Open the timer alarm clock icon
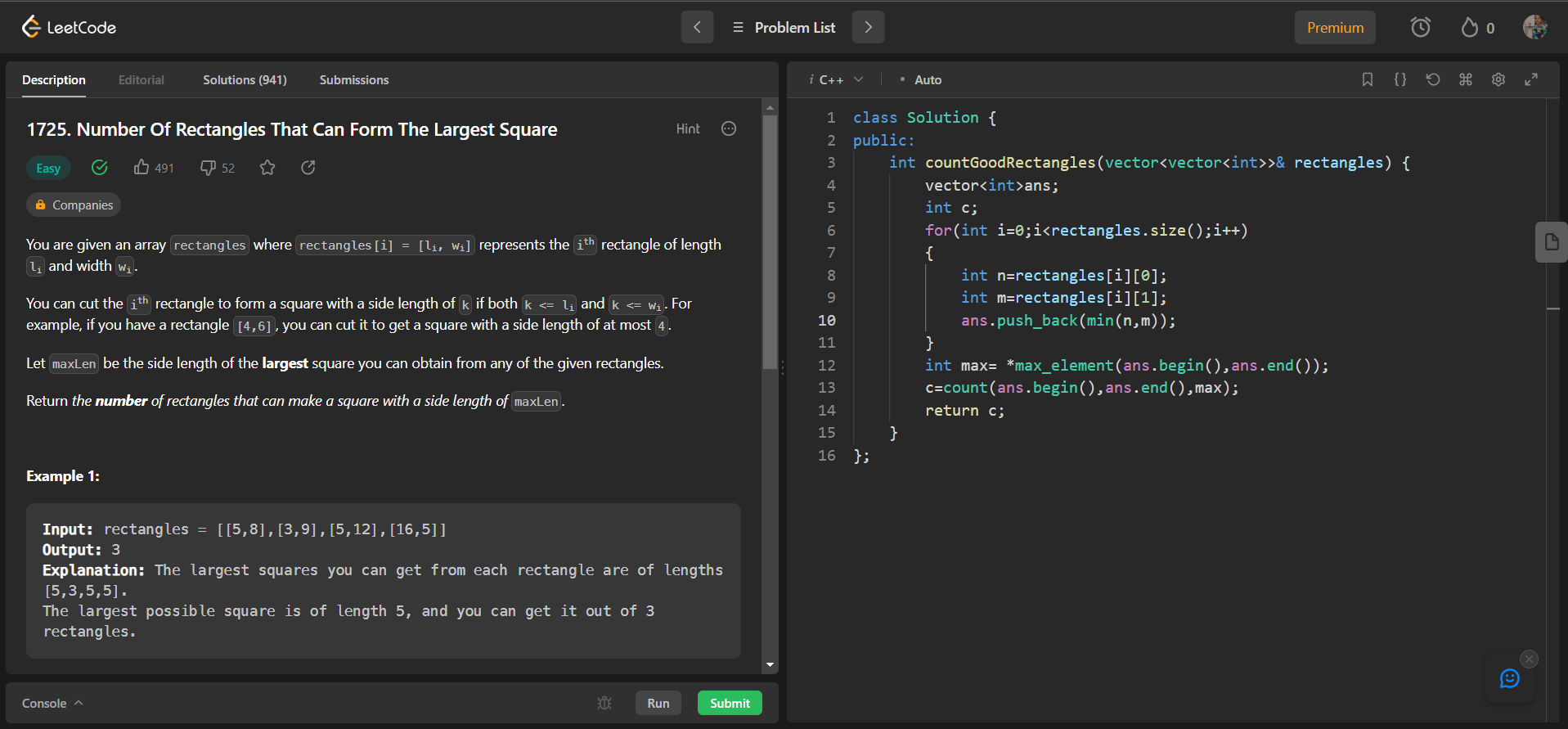This screenshot has width=1568, height=729. click(x=1421, y=27)
